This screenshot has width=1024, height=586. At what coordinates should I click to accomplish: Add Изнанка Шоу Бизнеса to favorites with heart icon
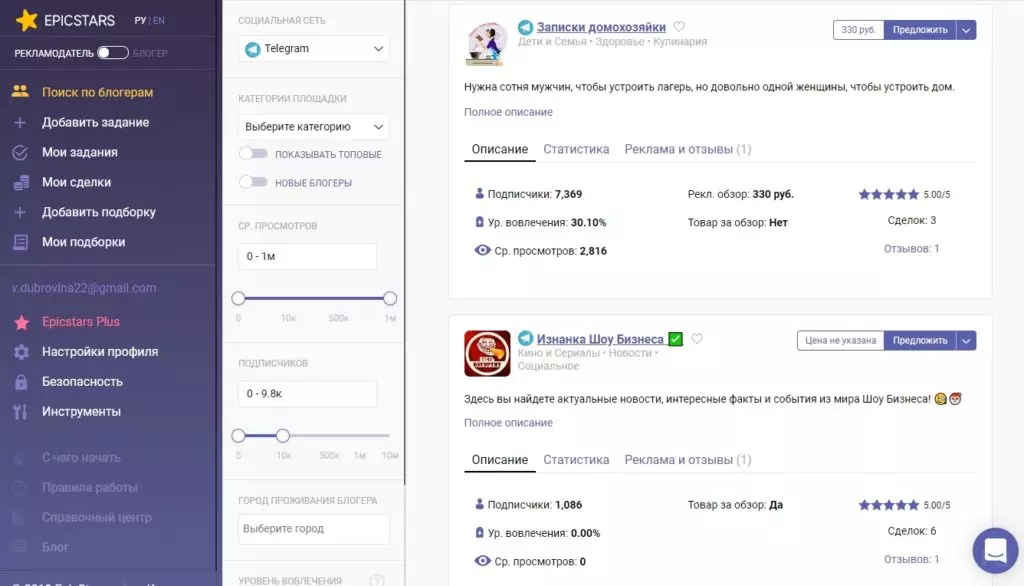(x=697, y=338)
